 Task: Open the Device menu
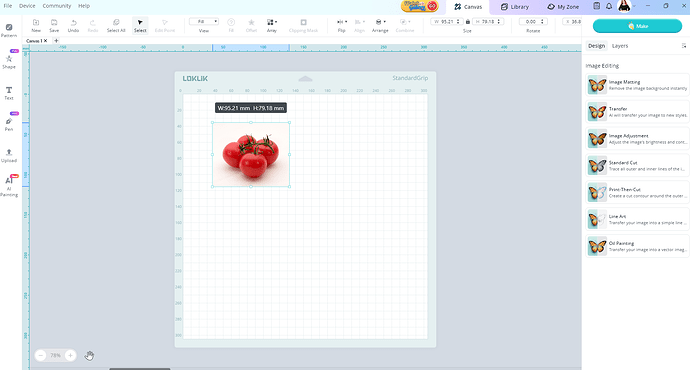(x=27, y=6)
